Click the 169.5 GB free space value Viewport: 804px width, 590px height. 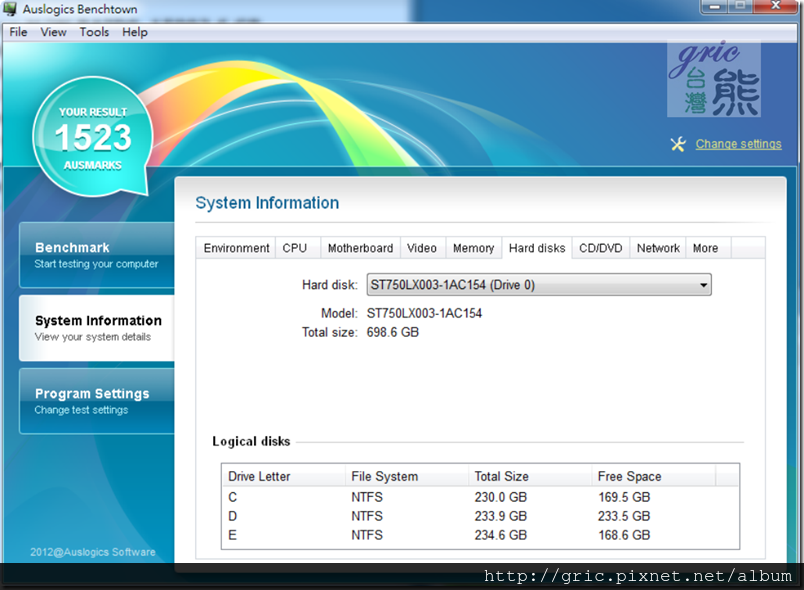624,497
